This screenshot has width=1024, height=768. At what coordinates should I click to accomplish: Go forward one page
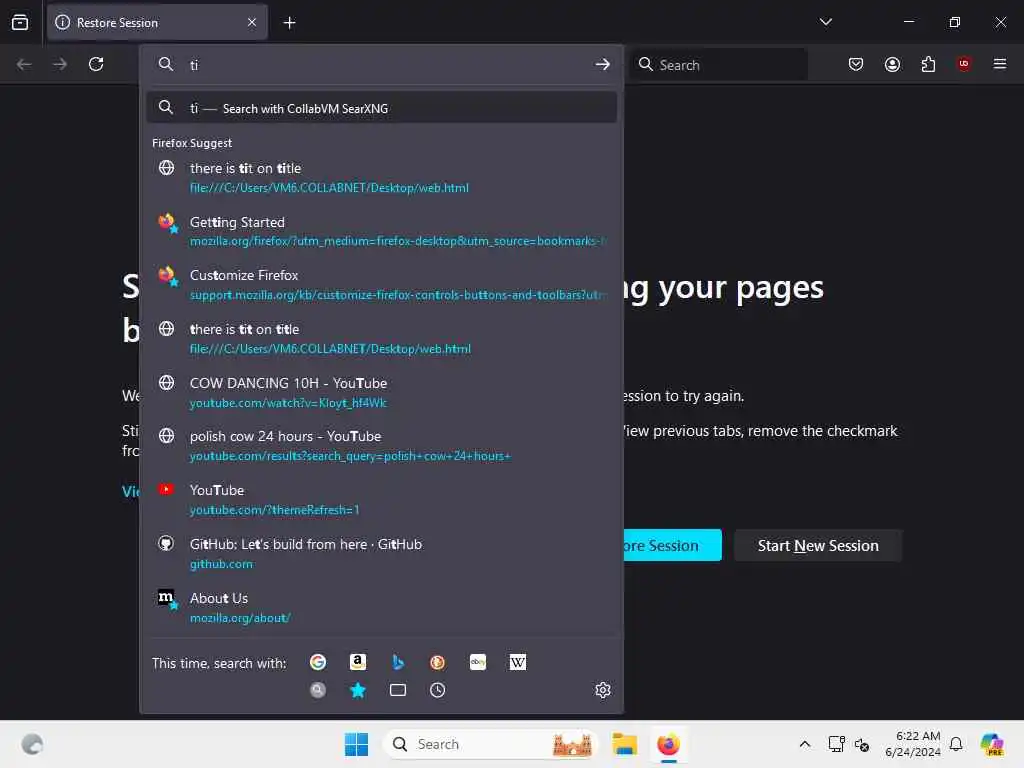[60, 64]
